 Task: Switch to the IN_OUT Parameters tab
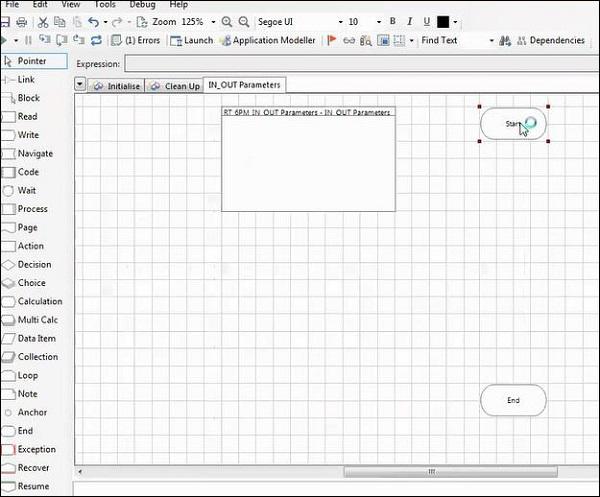point(244,85)
